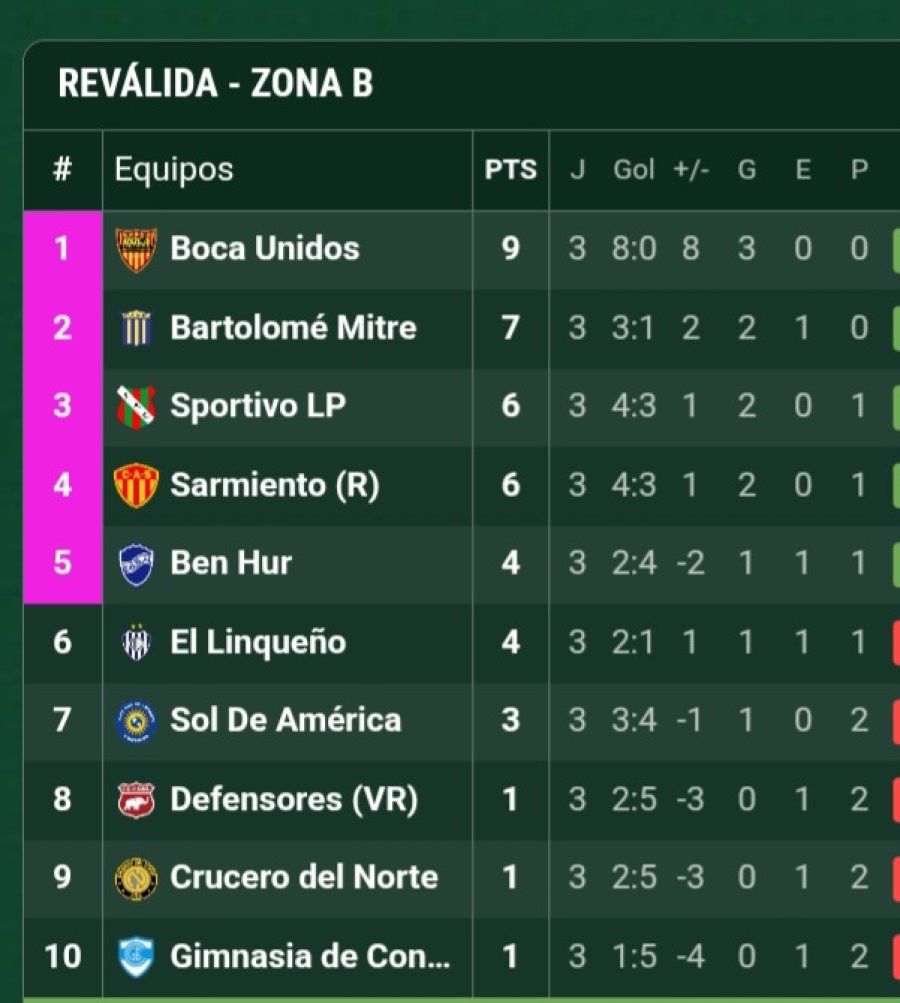Select the Sol De América team name
900x1003 pixels.
click(x=285, y=721)
